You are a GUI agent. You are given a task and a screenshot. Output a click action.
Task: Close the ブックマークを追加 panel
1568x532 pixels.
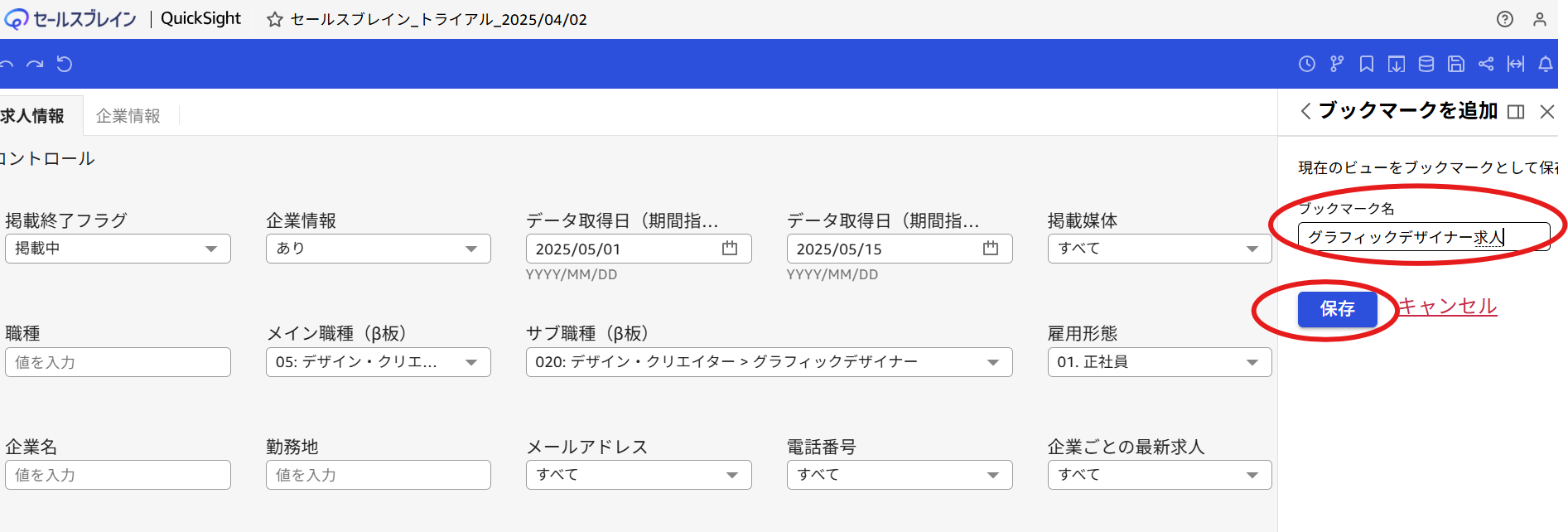[x=1547, y=112]
